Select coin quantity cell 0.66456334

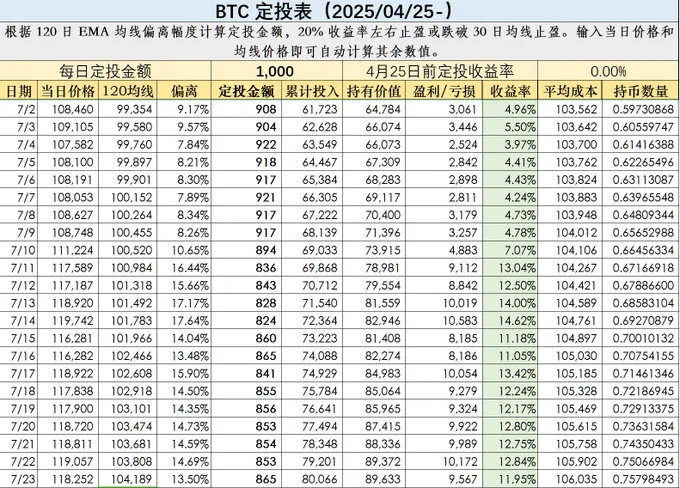(x=641, y=250)
